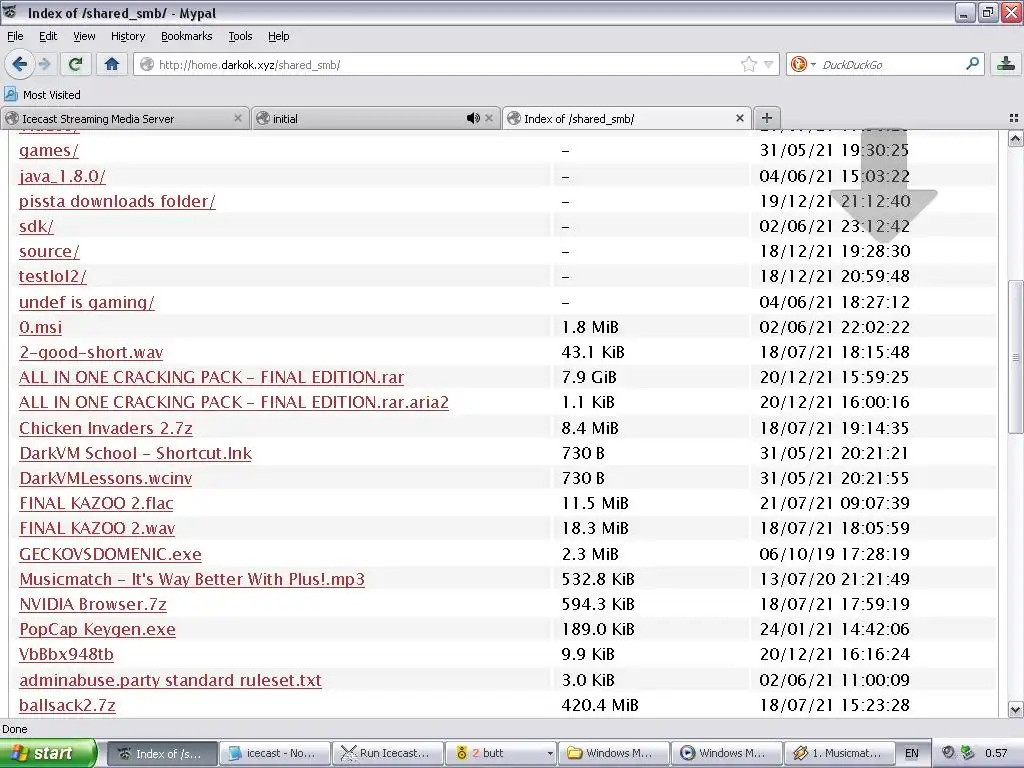Click the scrollbar up arrow

(1015, 138)
